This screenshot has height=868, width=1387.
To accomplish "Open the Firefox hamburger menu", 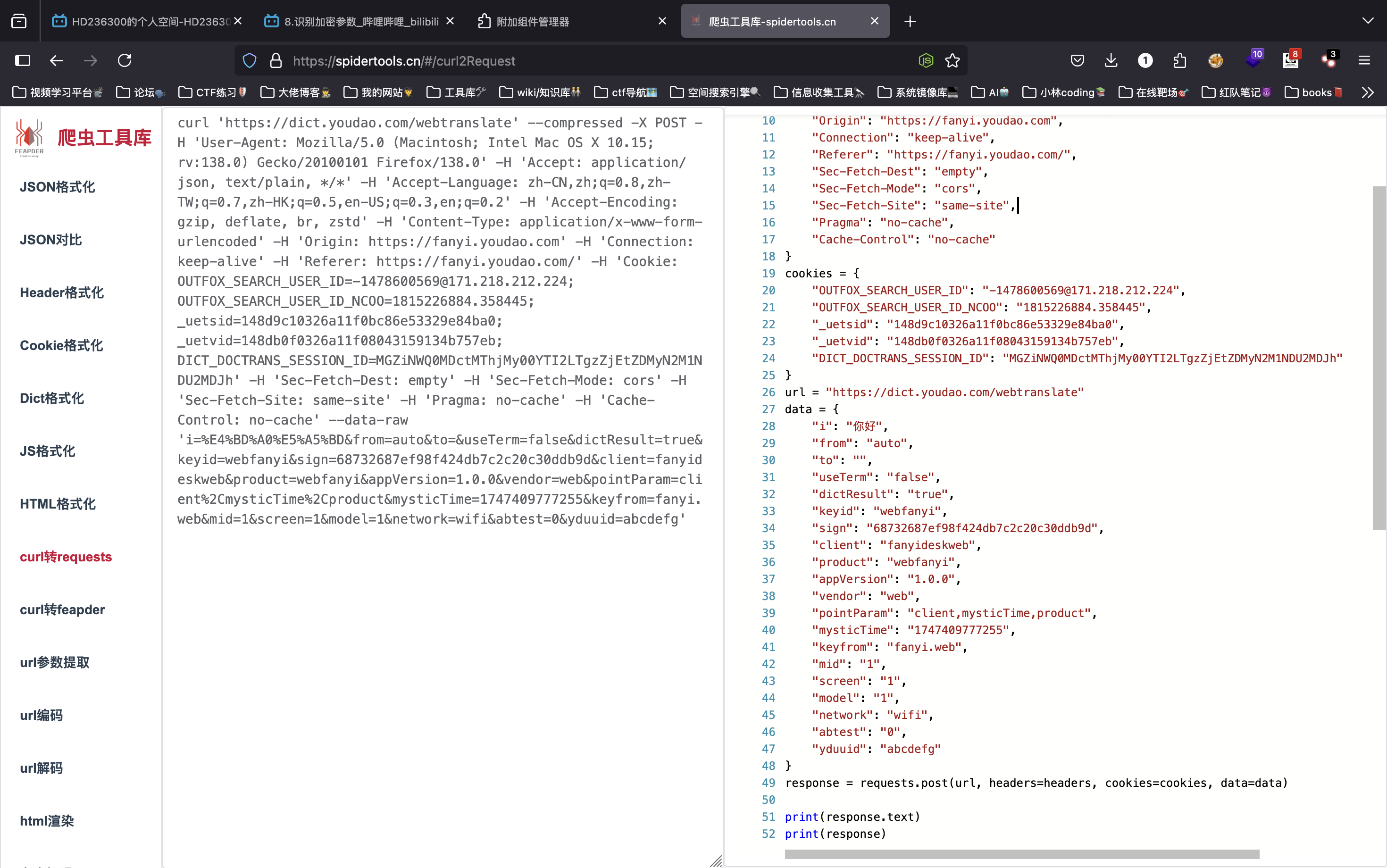I will (1364, 60).
